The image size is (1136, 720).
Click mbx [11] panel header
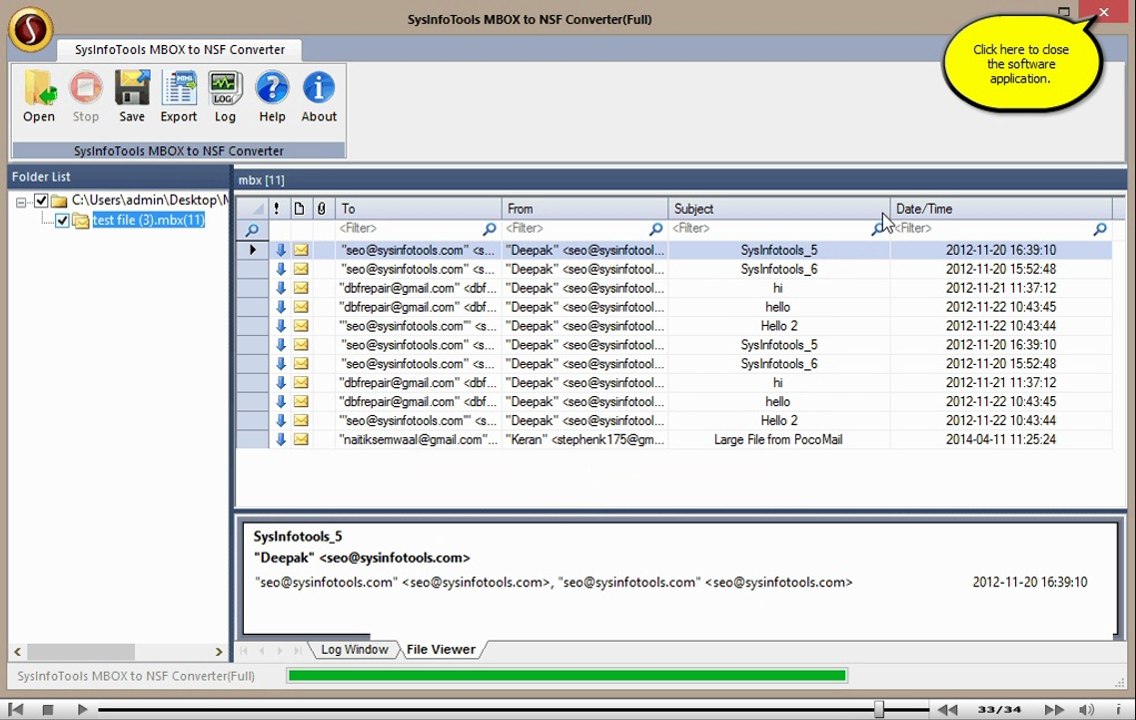pyautogui.click(x=680, y=180)
